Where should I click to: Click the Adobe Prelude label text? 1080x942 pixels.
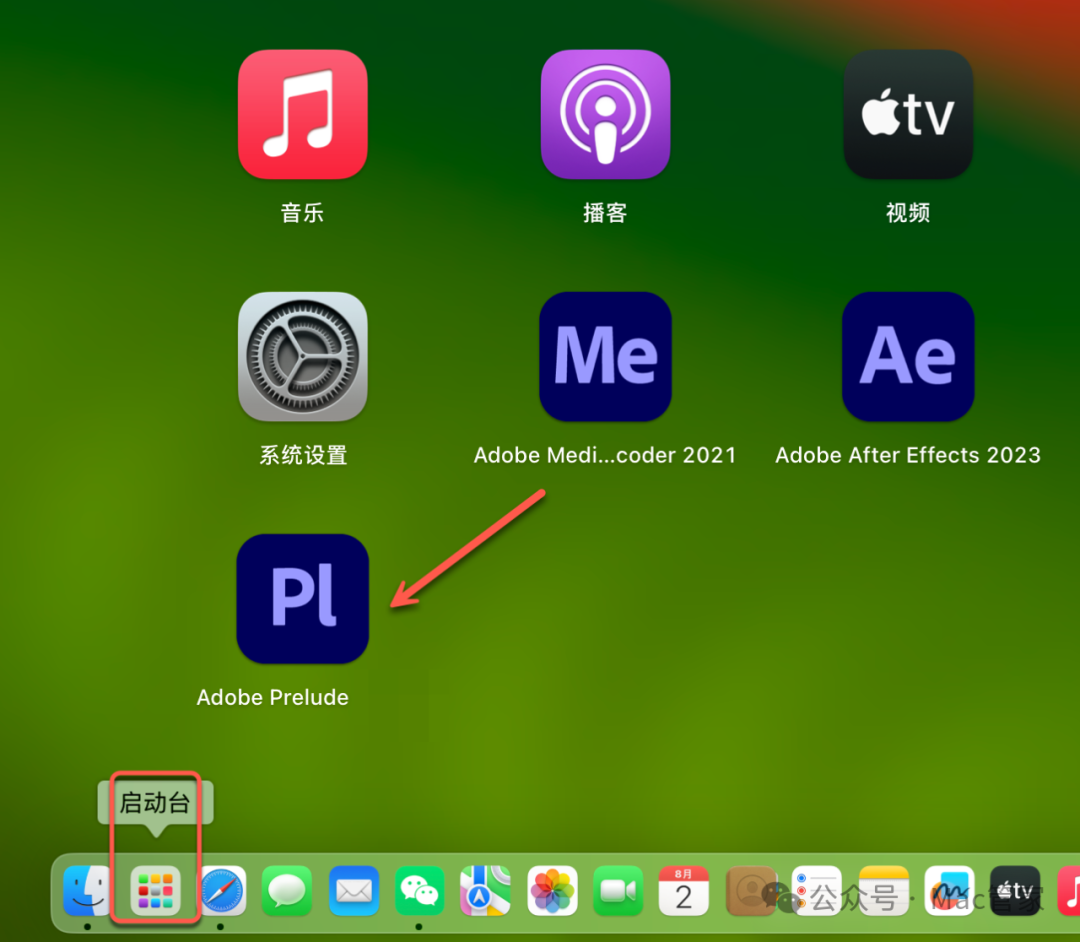pos(272,698)
